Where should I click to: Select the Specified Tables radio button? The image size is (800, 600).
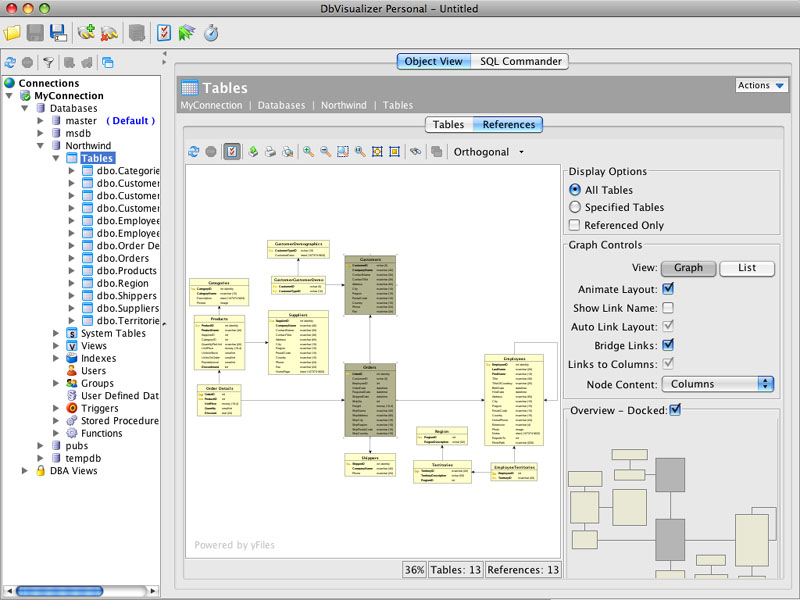(575, 207)
